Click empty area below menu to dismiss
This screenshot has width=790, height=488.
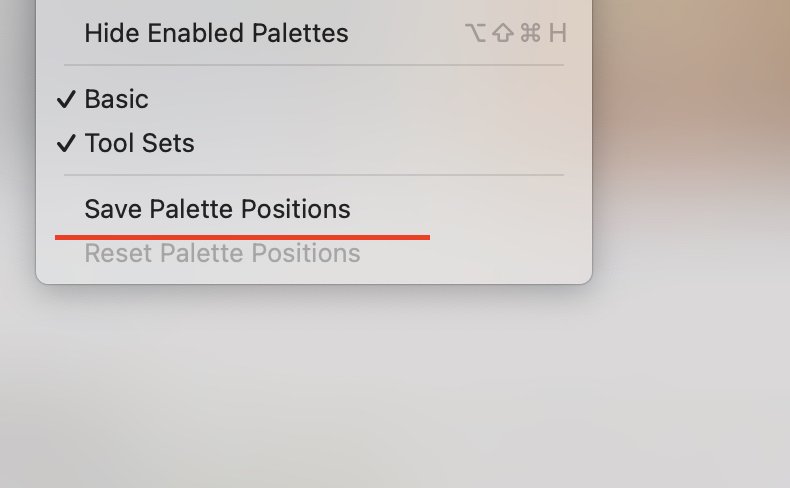click(x=400, y=400)
